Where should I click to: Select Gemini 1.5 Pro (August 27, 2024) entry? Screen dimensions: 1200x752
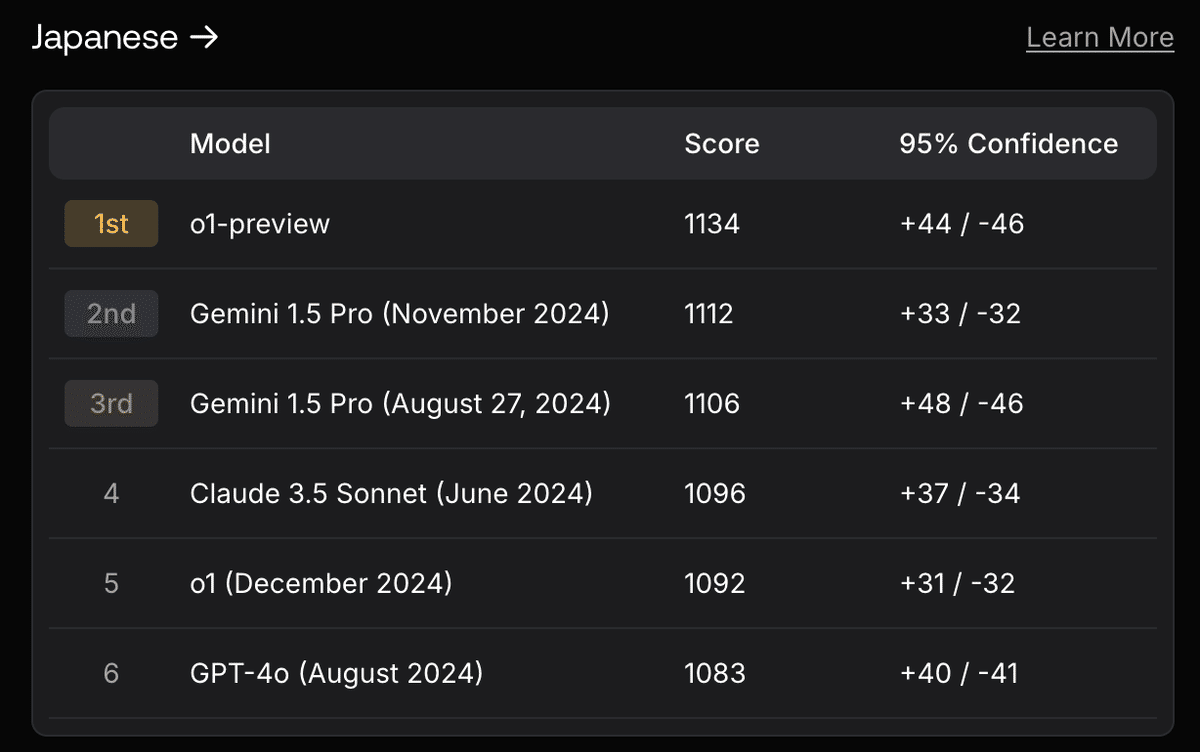click(400, 404)
